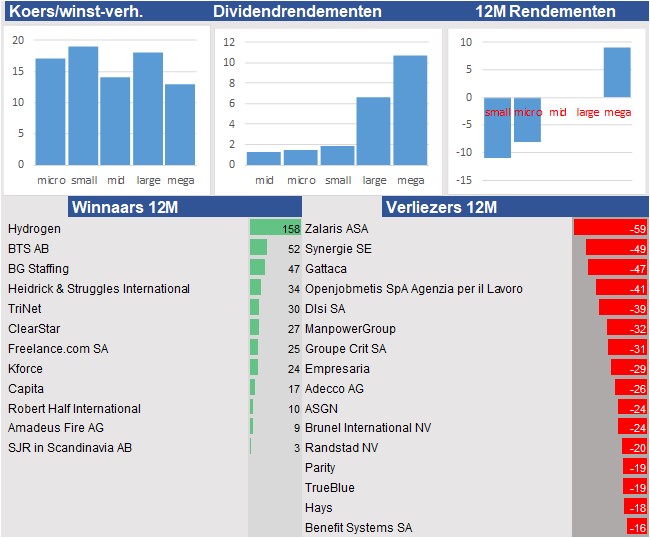This screenshot has width=650, height=538.
Task: Select Brunel International NV
Action: pos(368,427)
